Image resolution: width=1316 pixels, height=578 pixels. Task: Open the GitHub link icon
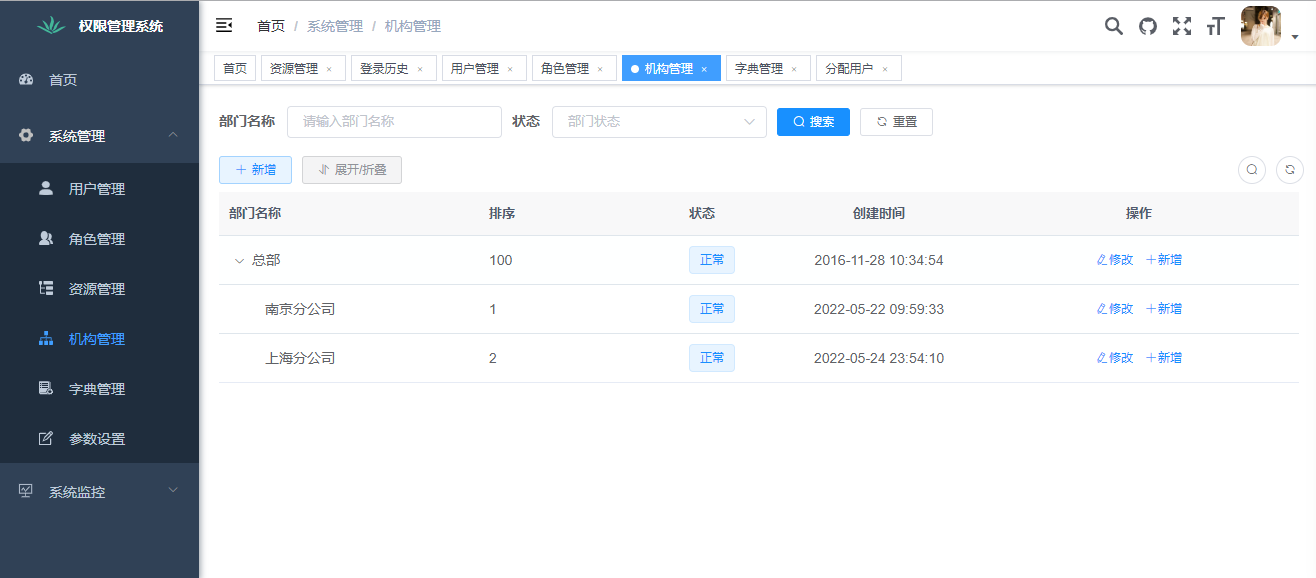click(1148, 26)
